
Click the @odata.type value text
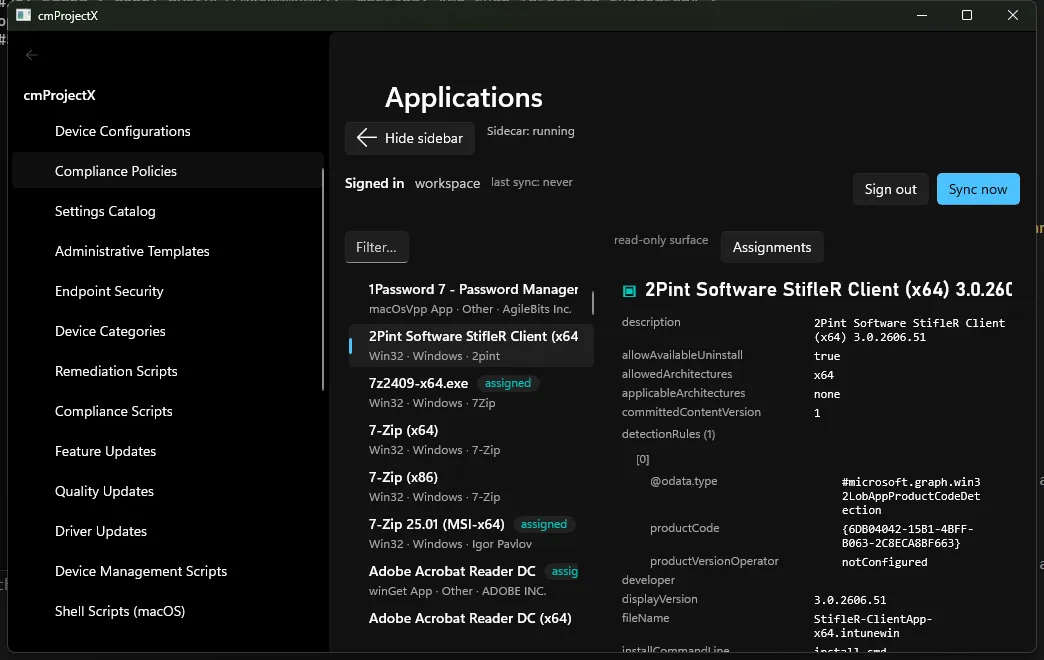tap(911, 496)
